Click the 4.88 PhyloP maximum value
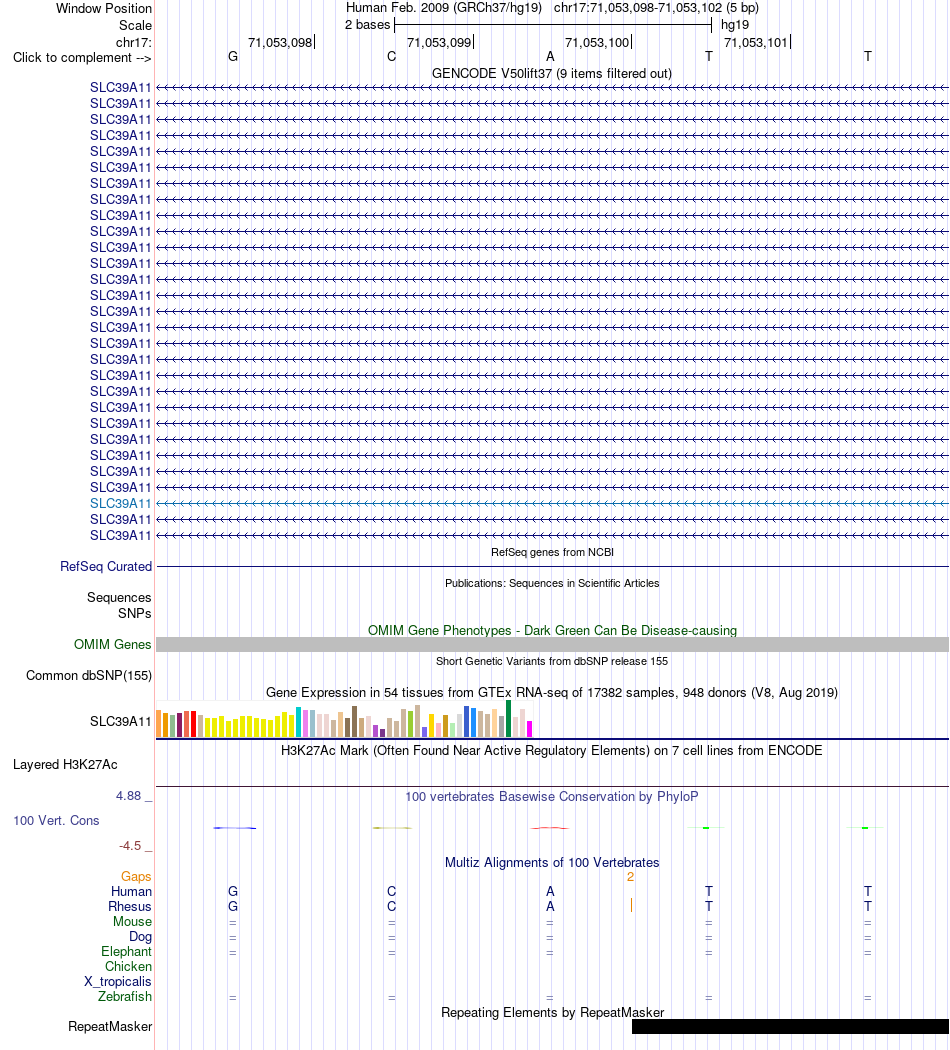Screen dimensions: 950x1050 point(129,796)
